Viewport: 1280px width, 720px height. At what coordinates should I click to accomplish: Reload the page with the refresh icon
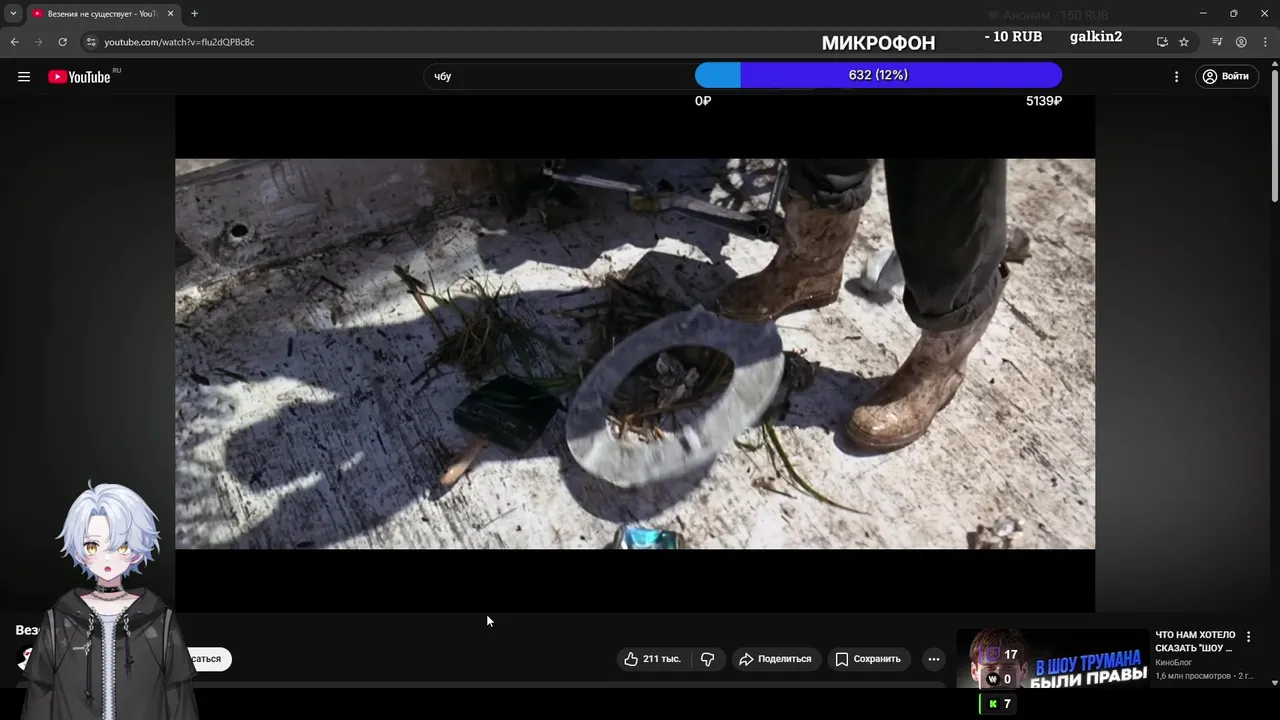(63, 42)
